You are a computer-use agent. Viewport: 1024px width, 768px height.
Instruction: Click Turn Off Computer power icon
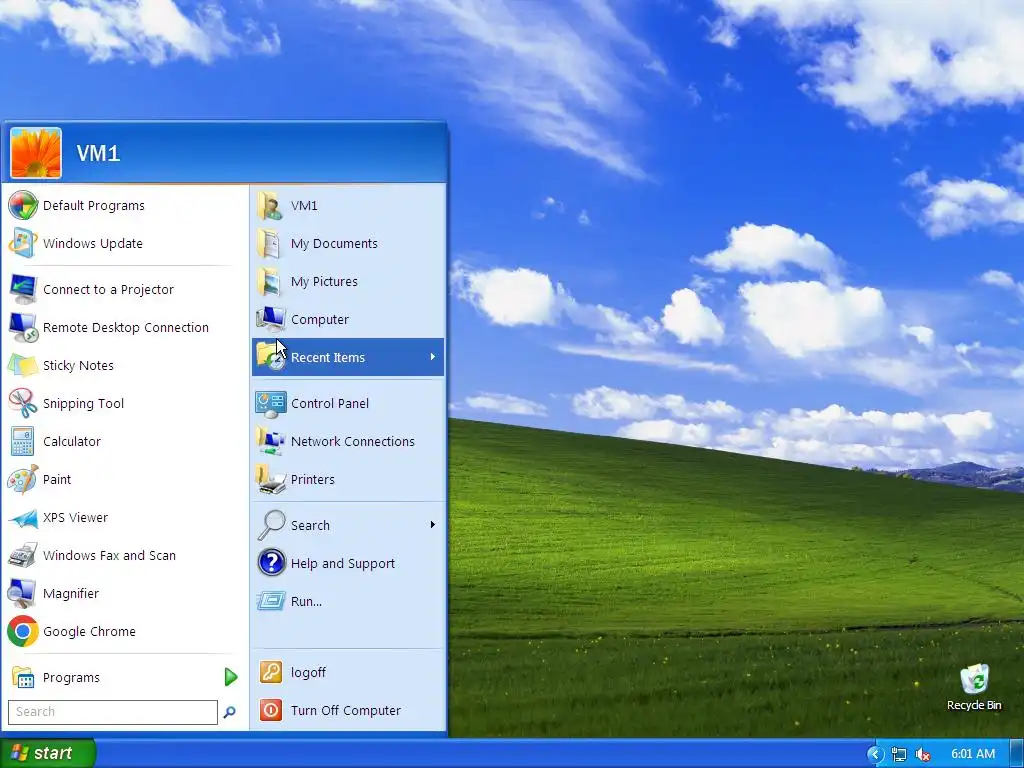tap(271, 710)
